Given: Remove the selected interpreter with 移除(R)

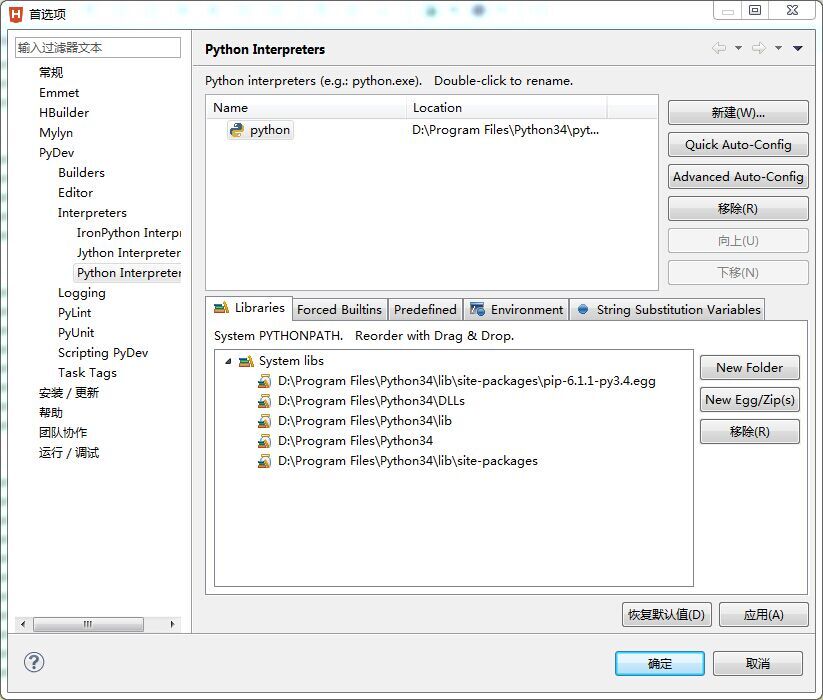Looking at the screenshot, I should click(x=738, y=209).
